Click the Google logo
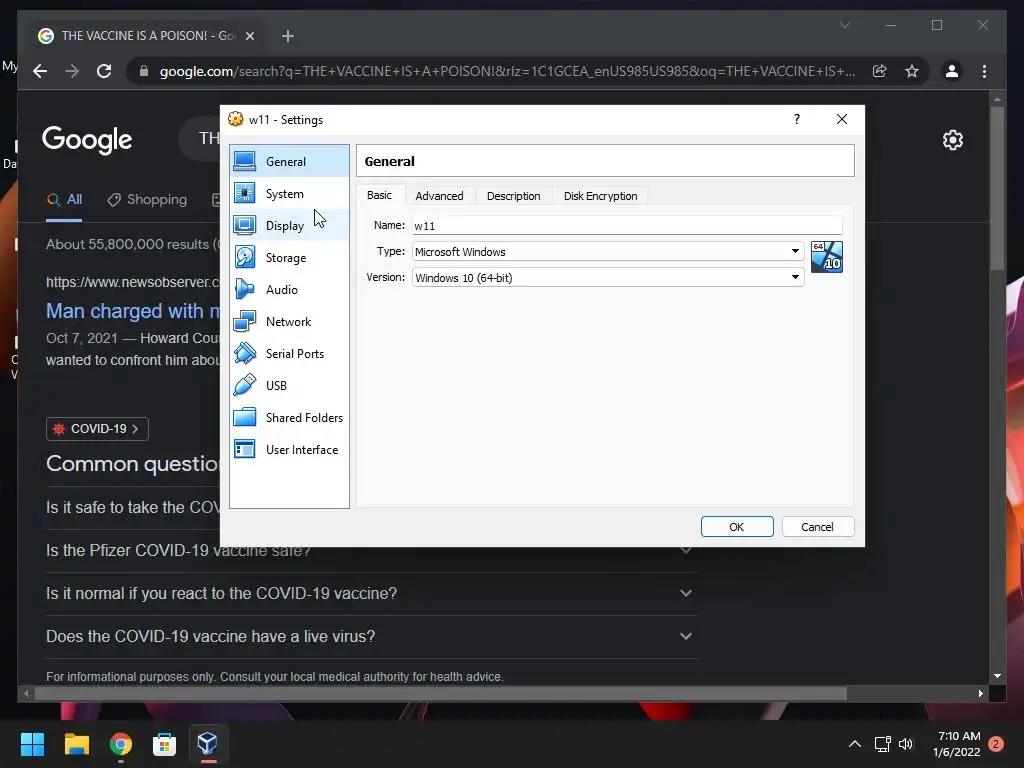Screen dimensions: 1024x768 tap(87, 140)
